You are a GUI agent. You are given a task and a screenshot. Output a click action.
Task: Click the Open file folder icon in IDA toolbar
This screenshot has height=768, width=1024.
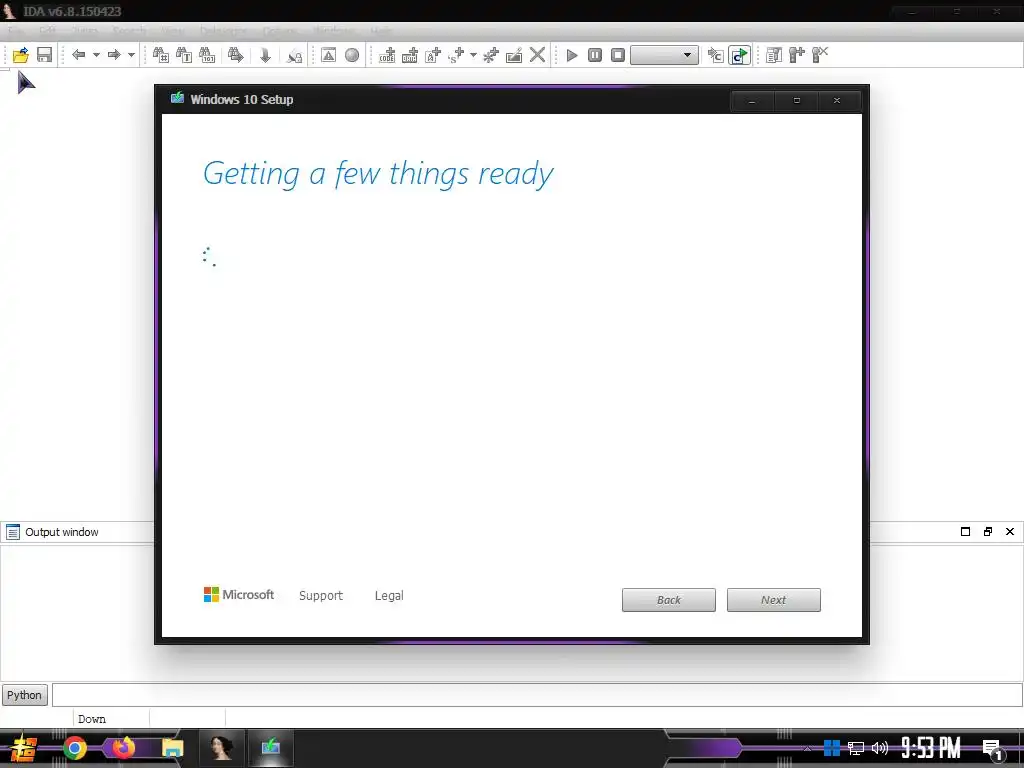(21, 55)
